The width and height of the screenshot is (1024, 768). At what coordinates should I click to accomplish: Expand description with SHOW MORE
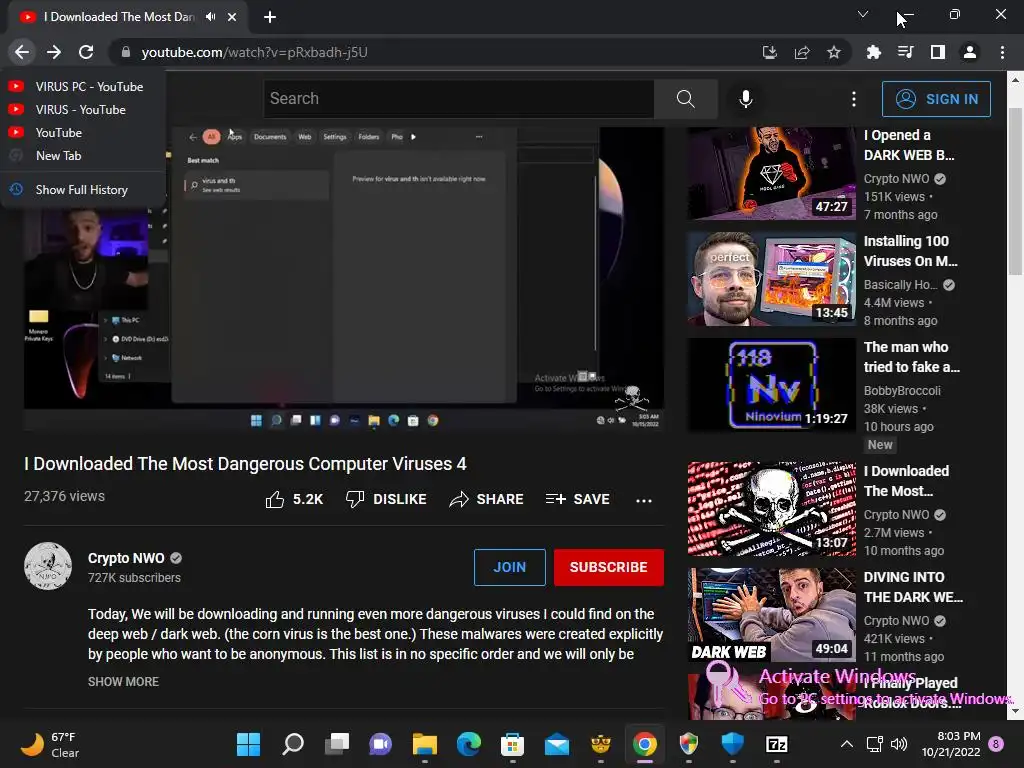point(123,681)
